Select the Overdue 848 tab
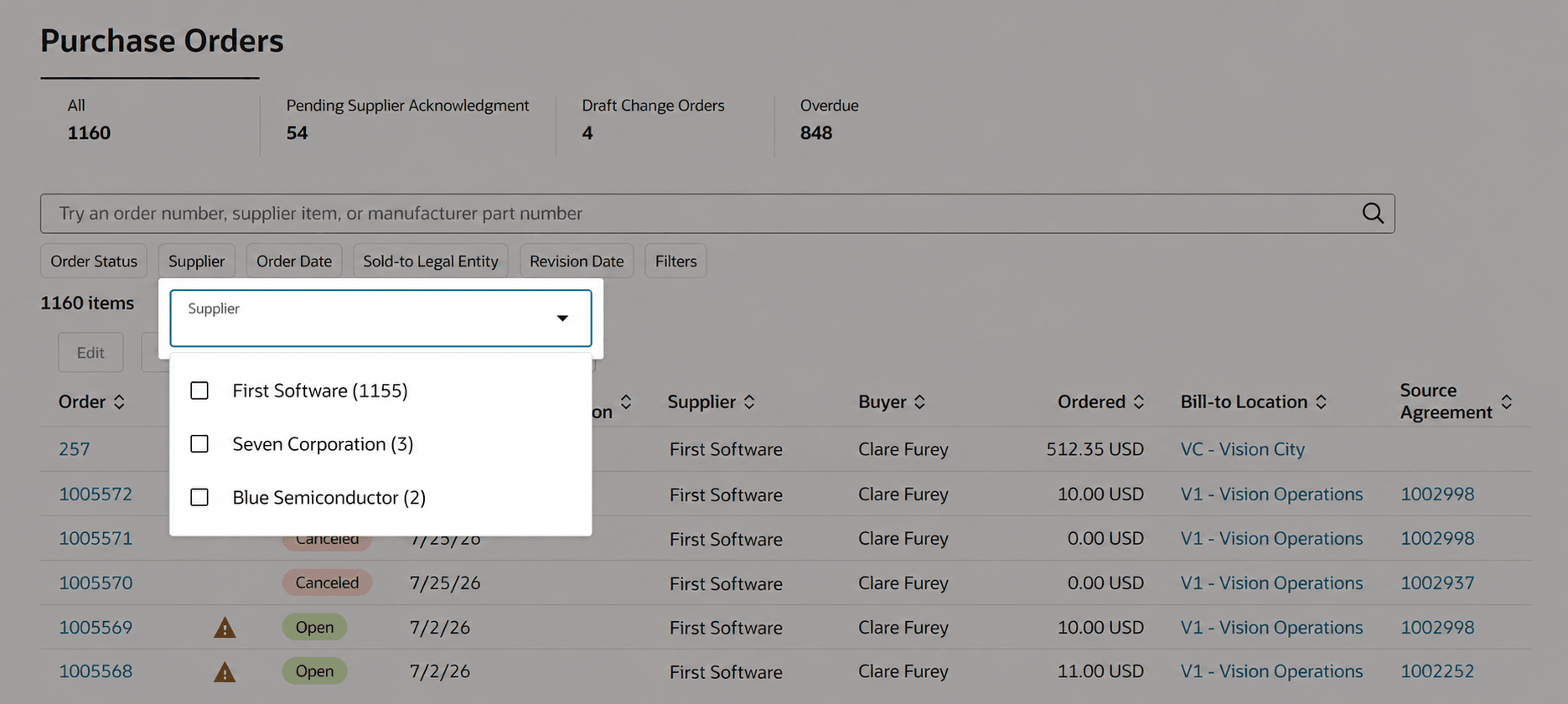 [x=829, y=120]
